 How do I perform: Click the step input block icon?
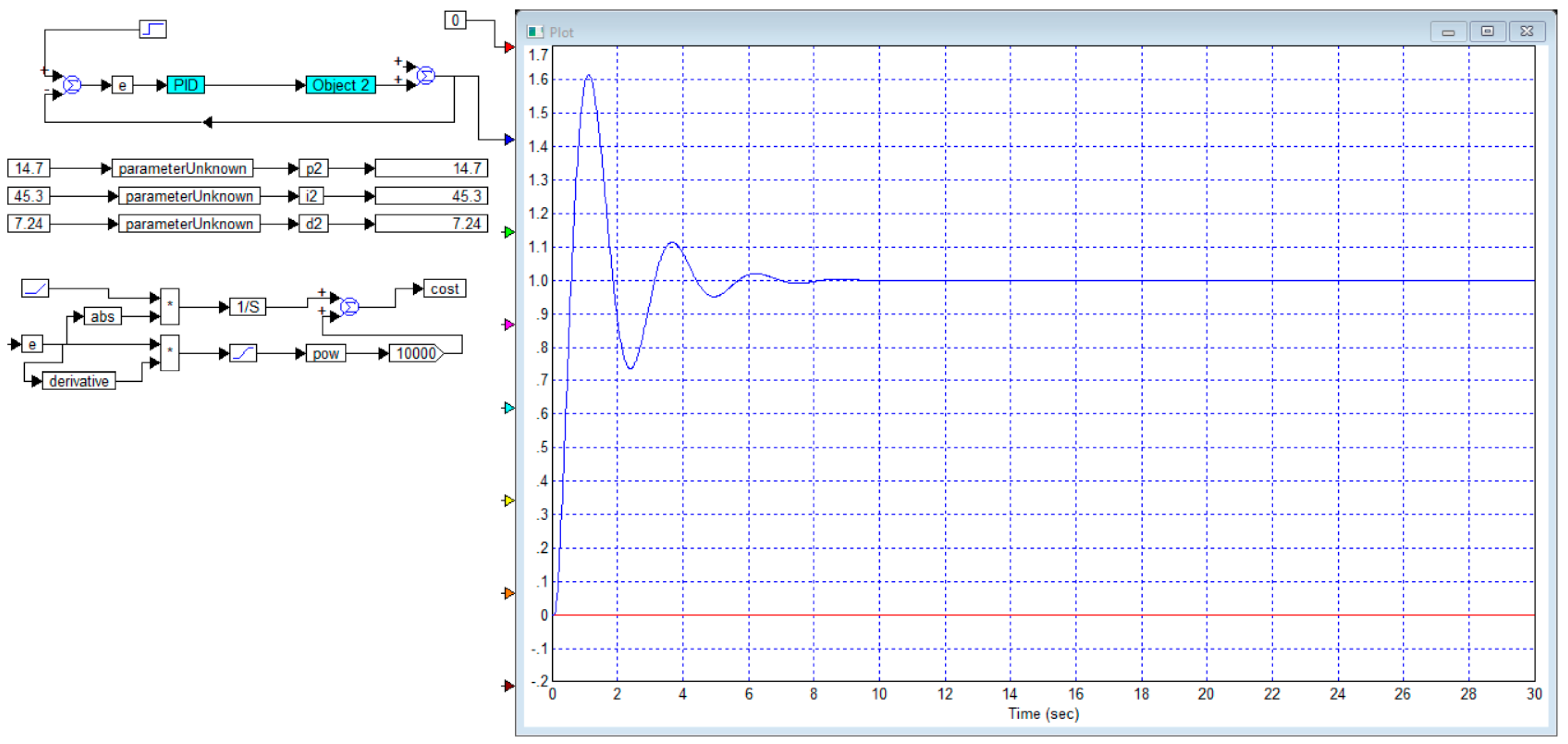pyautogui.click(x=153, y=29)
